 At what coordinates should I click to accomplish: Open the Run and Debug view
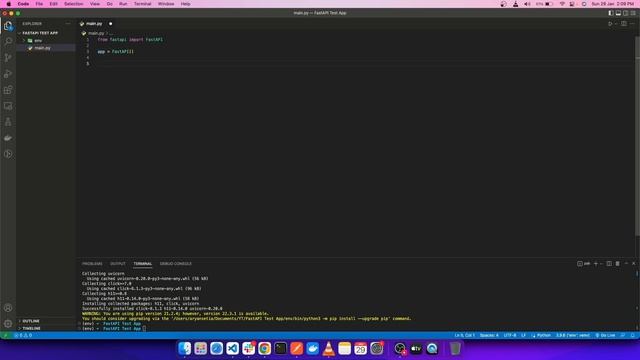pyautogui.click(x=8, y=74)
